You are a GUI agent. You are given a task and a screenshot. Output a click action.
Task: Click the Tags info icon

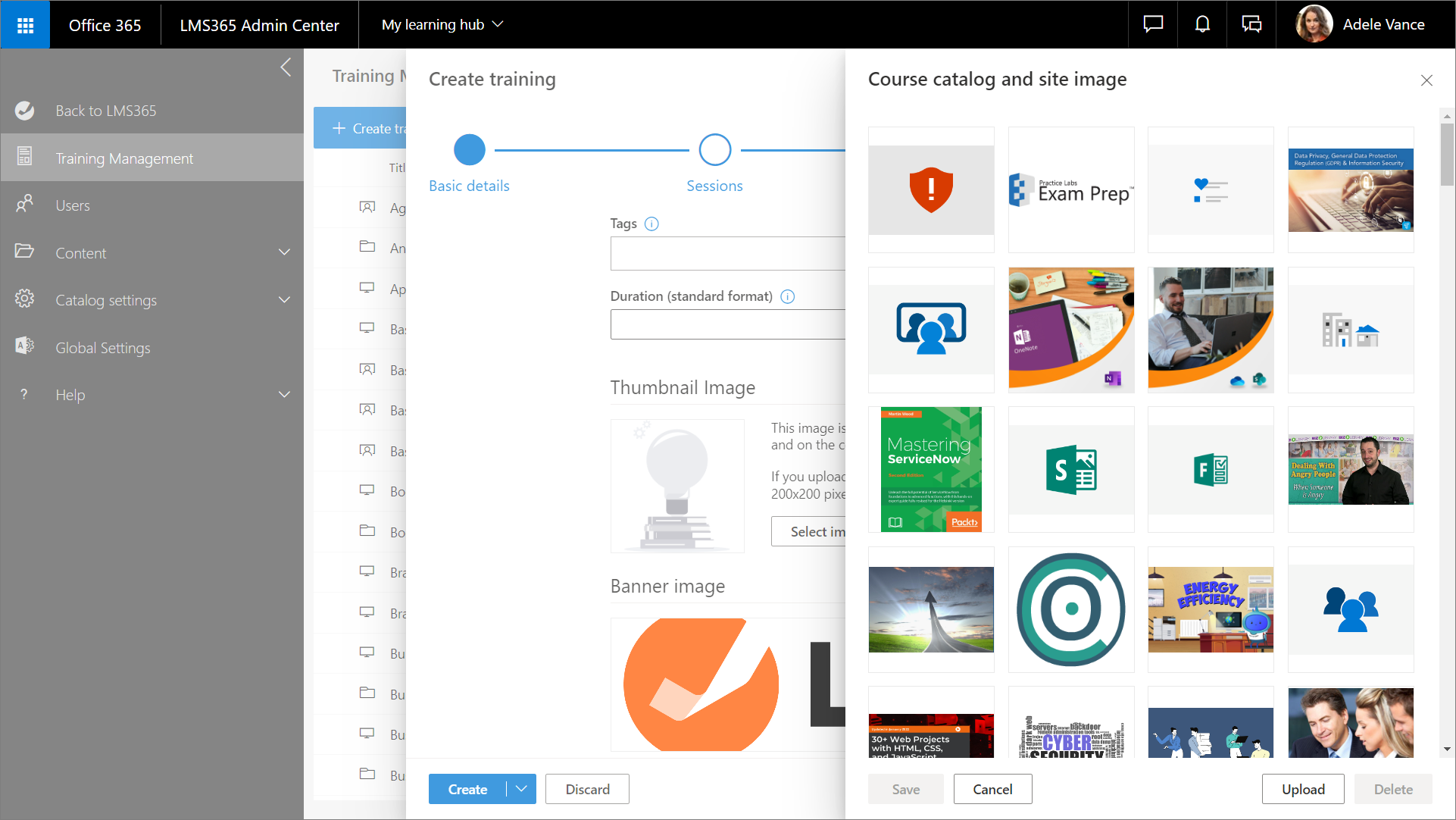[x=651, y=224]
